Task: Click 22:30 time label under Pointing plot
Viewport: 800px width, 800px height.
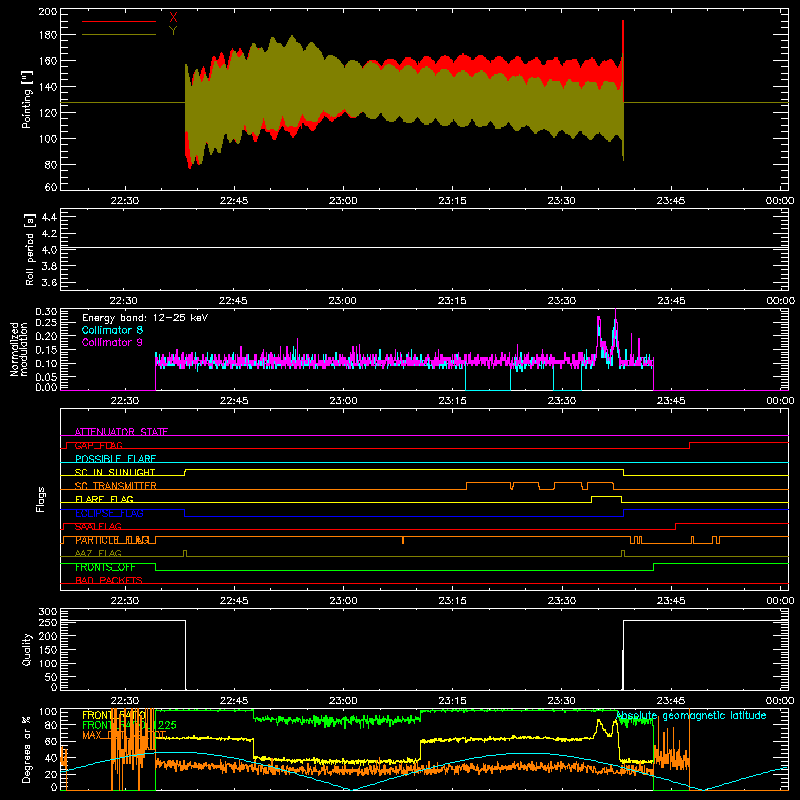Action: [124, 201]
